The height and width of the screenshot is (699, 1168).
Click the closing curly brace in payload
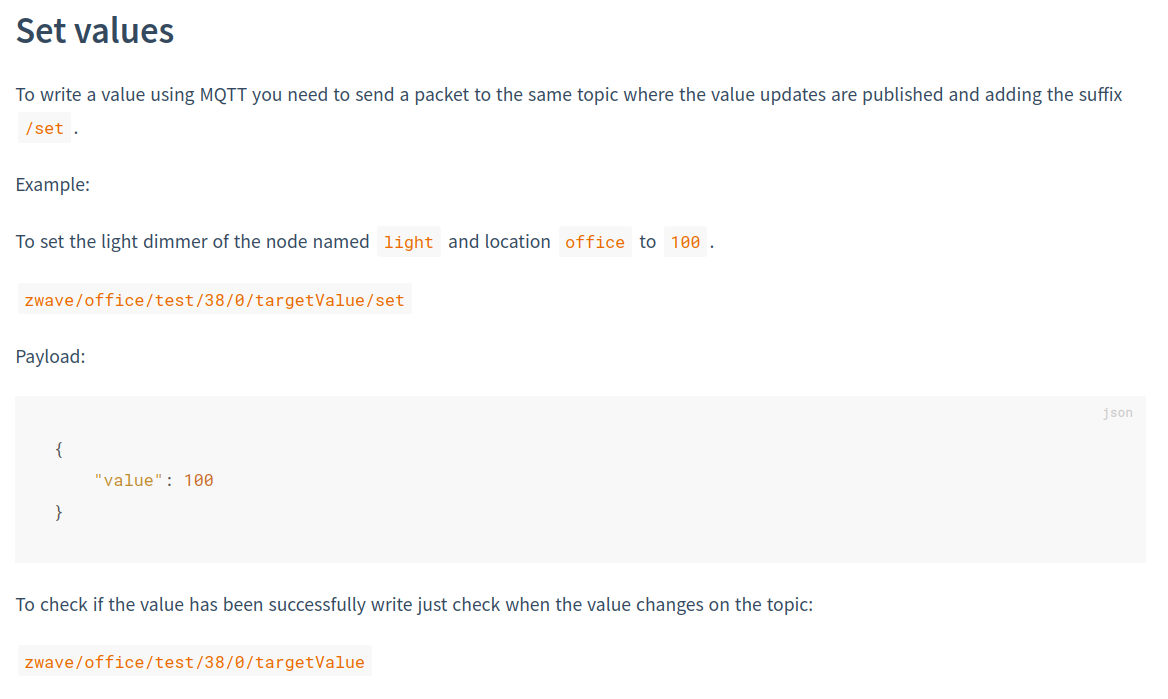click(59, 512)
